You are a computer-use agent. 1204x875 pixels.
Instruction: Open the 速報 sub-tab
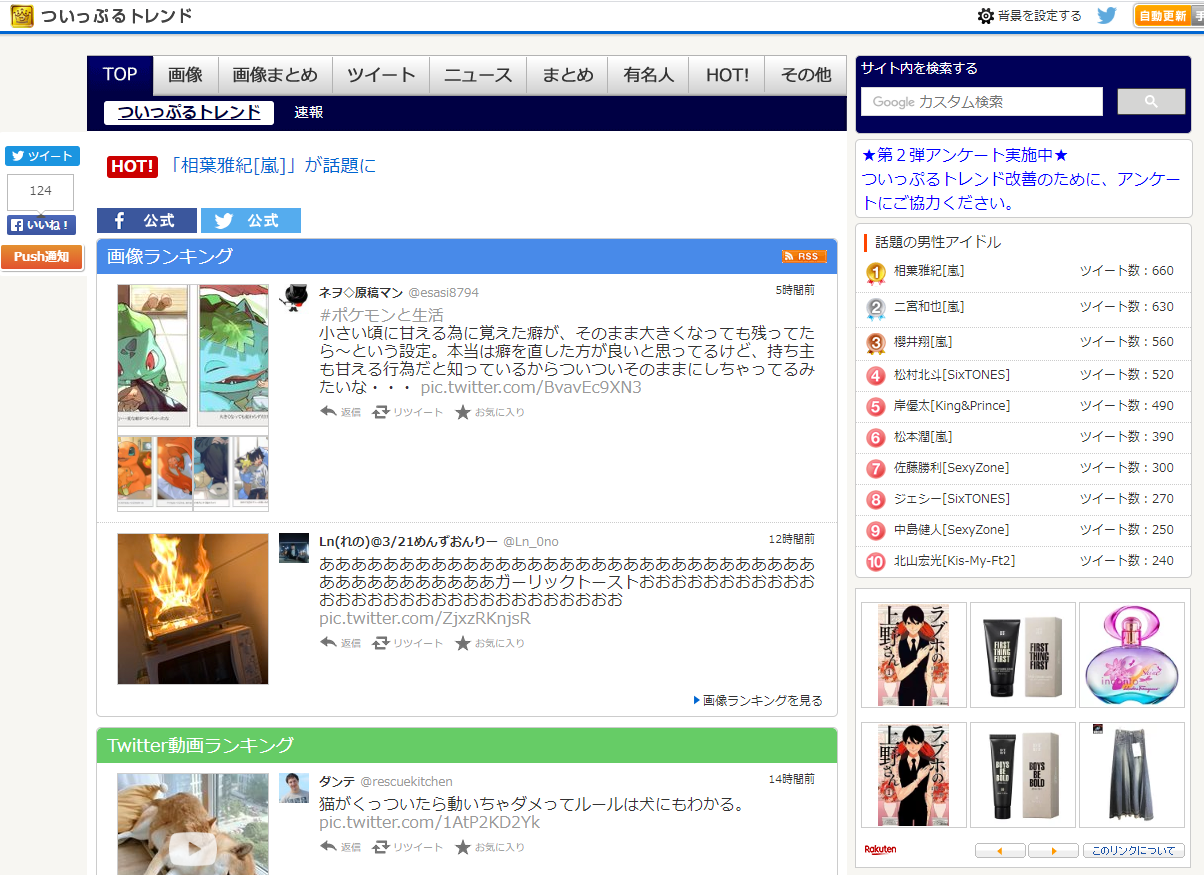(x=309, y=113)
